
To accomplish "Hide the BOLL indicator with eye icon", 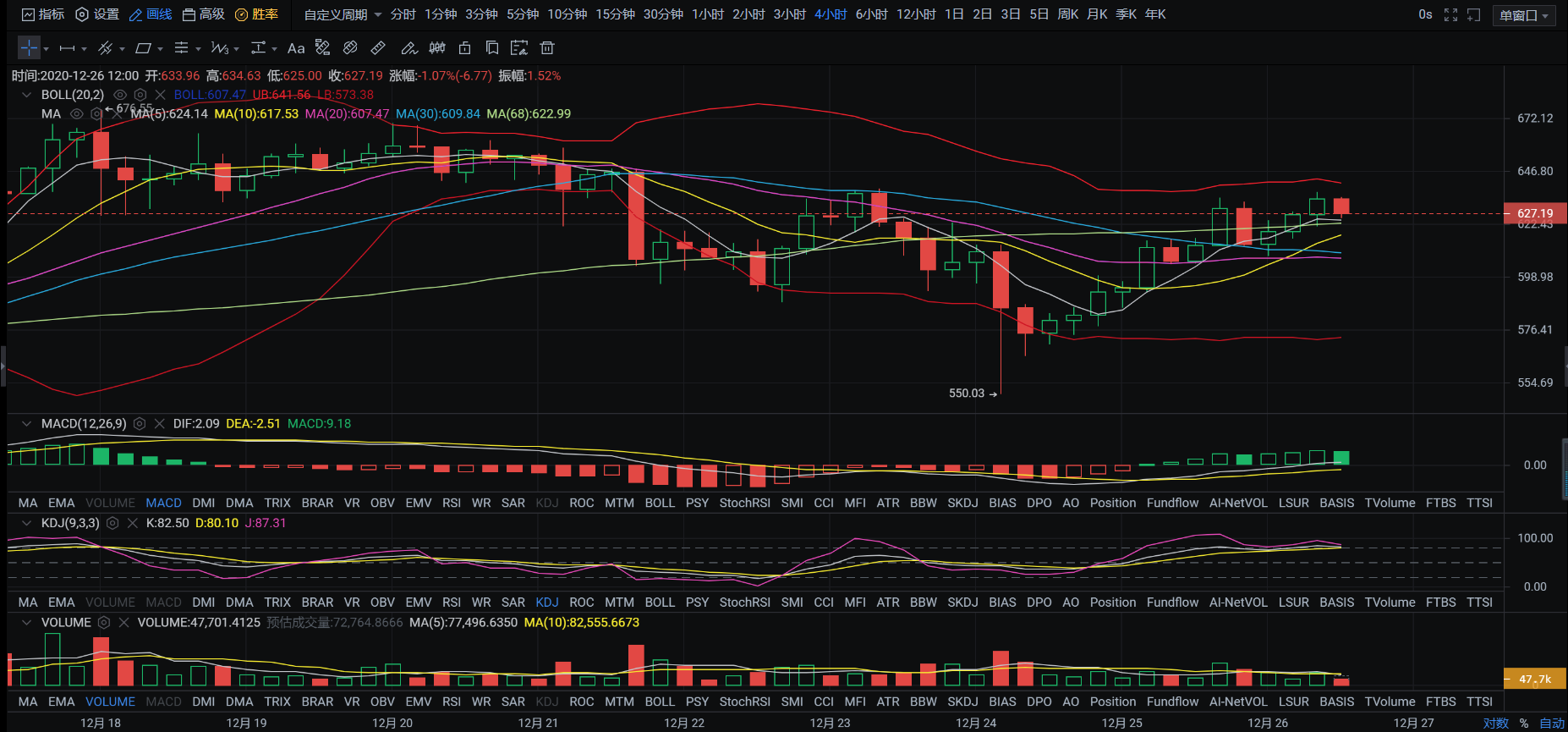I will point(120,95).
